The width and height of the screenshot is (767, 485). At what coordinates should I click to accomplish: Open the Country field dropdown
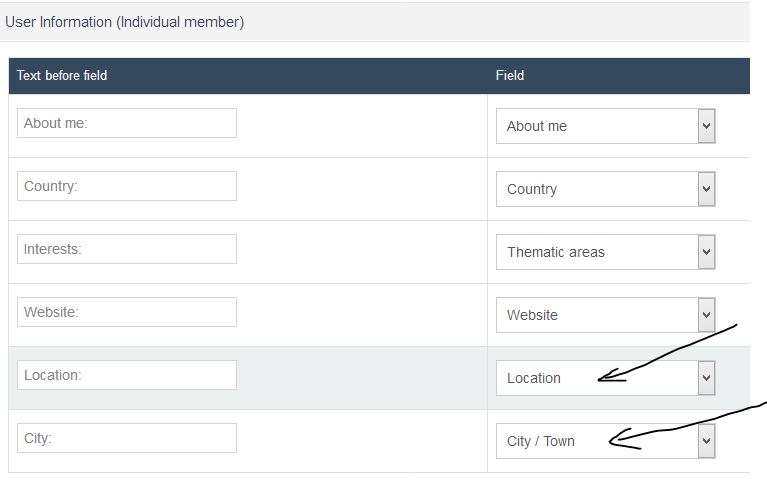click(606, 189)
